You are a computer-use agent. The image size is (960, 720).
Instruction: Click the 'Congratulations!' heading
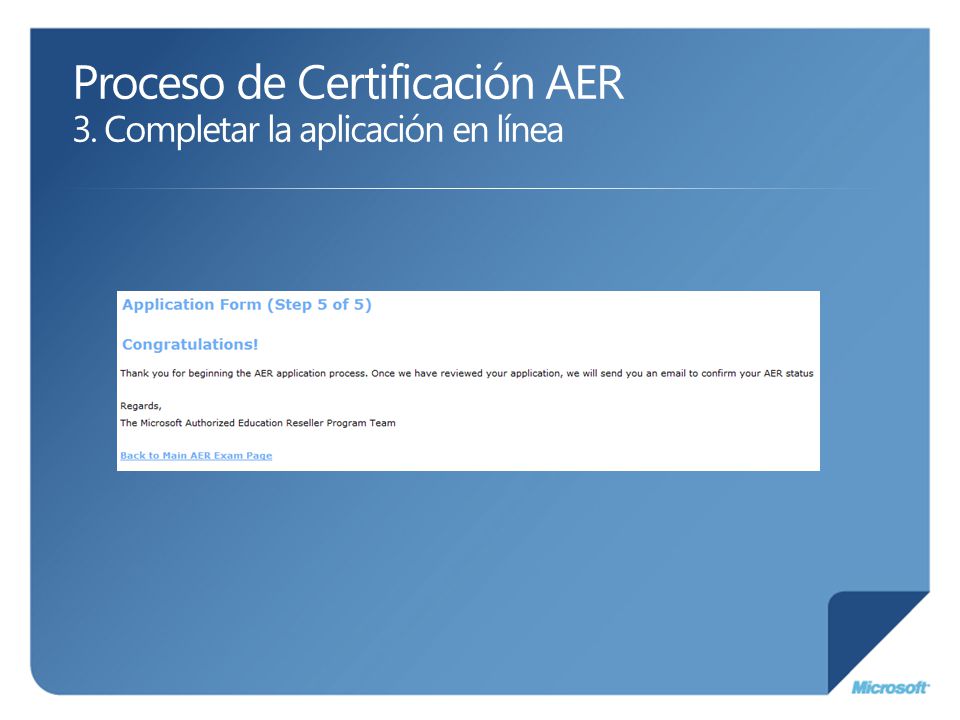click(x=190, y=344)
